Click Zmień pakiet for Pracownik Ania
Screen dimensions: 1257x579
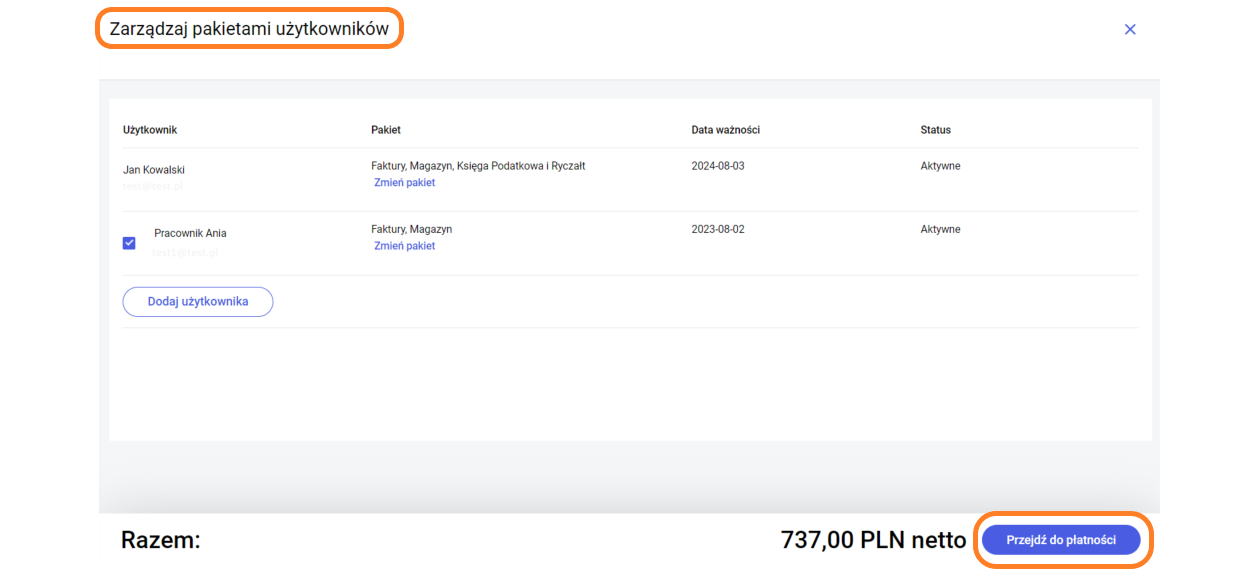click(x=404, y=246)
